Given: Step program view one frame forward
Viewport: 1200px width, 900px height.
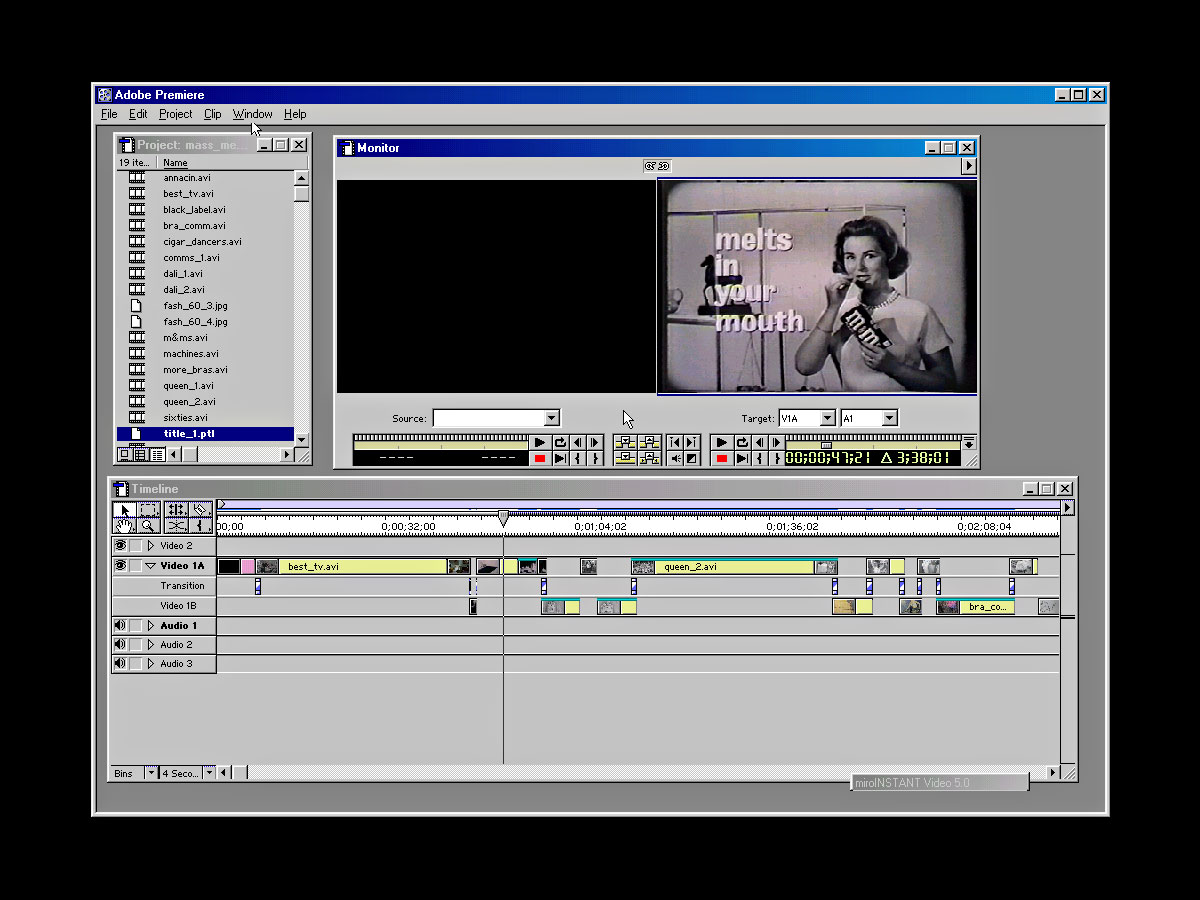Looking at the screenshot, I should click(x=776, y=443).
